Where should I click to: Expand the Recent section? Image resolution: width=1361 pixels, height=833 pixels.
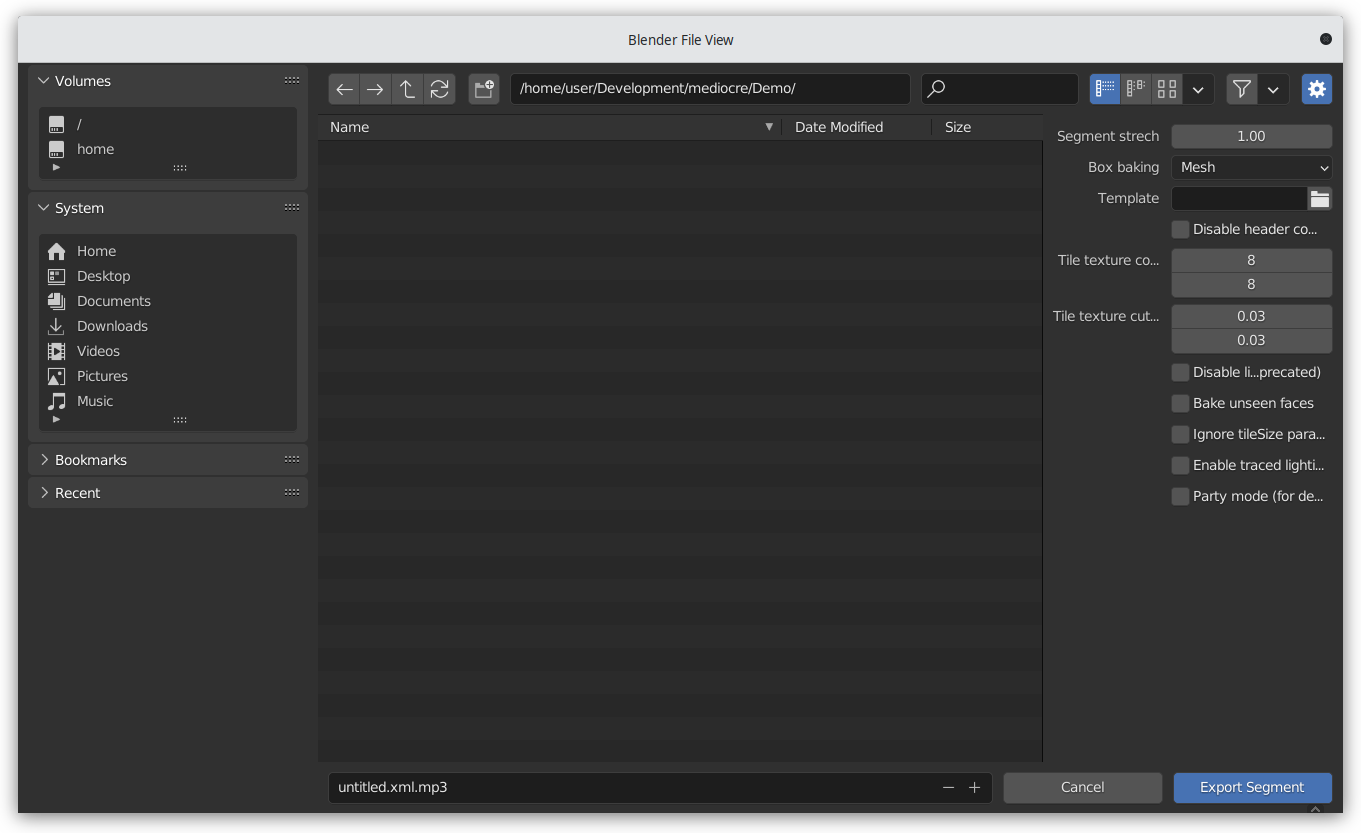point(78,492)
